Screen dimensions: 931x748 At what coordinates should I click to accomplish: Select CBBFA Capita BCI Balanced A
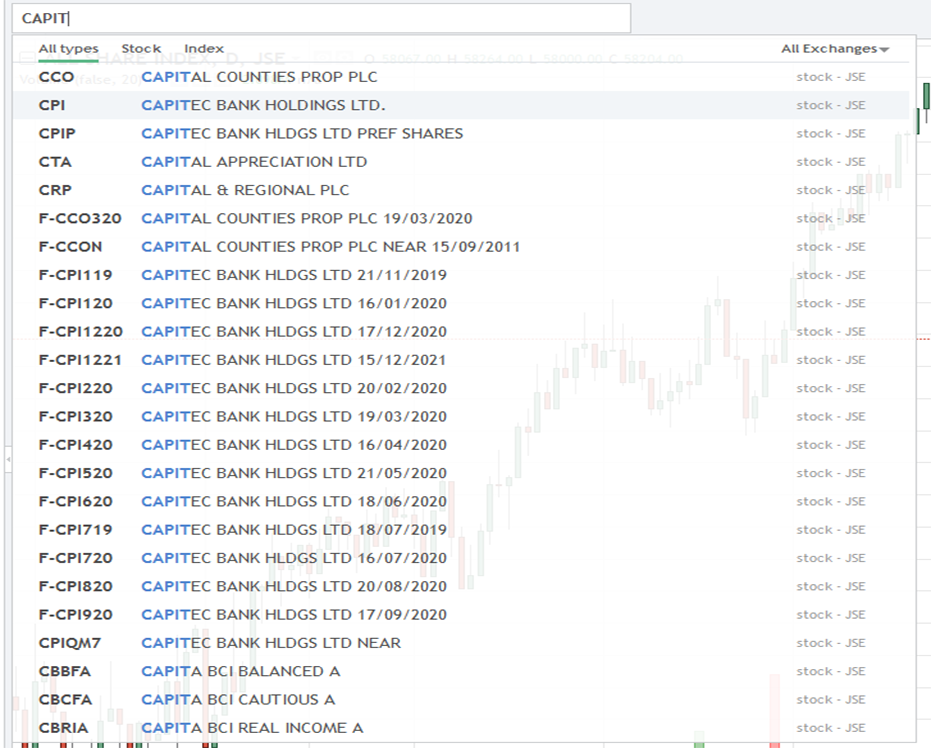pyautogui.click(x=461, y=671)
